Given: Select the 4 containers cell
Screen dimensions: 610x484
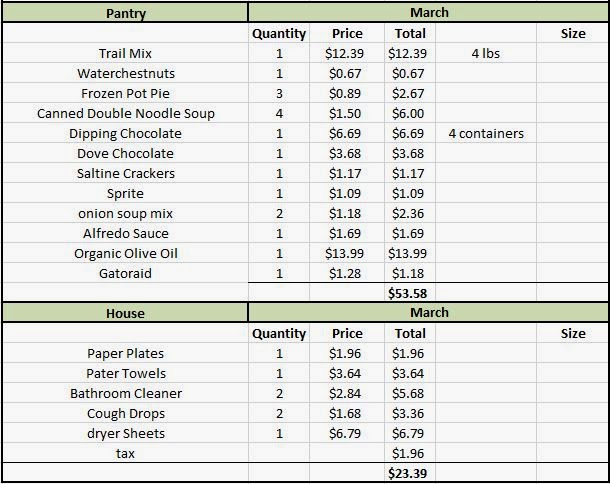Looking at the screenshot, I should click(x=486, y=133).
